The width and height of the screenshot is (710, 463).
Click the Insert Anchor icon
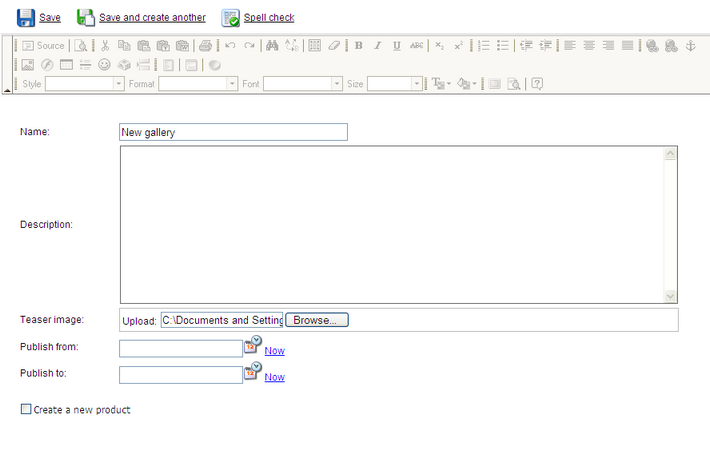click(x=689, y=46)
